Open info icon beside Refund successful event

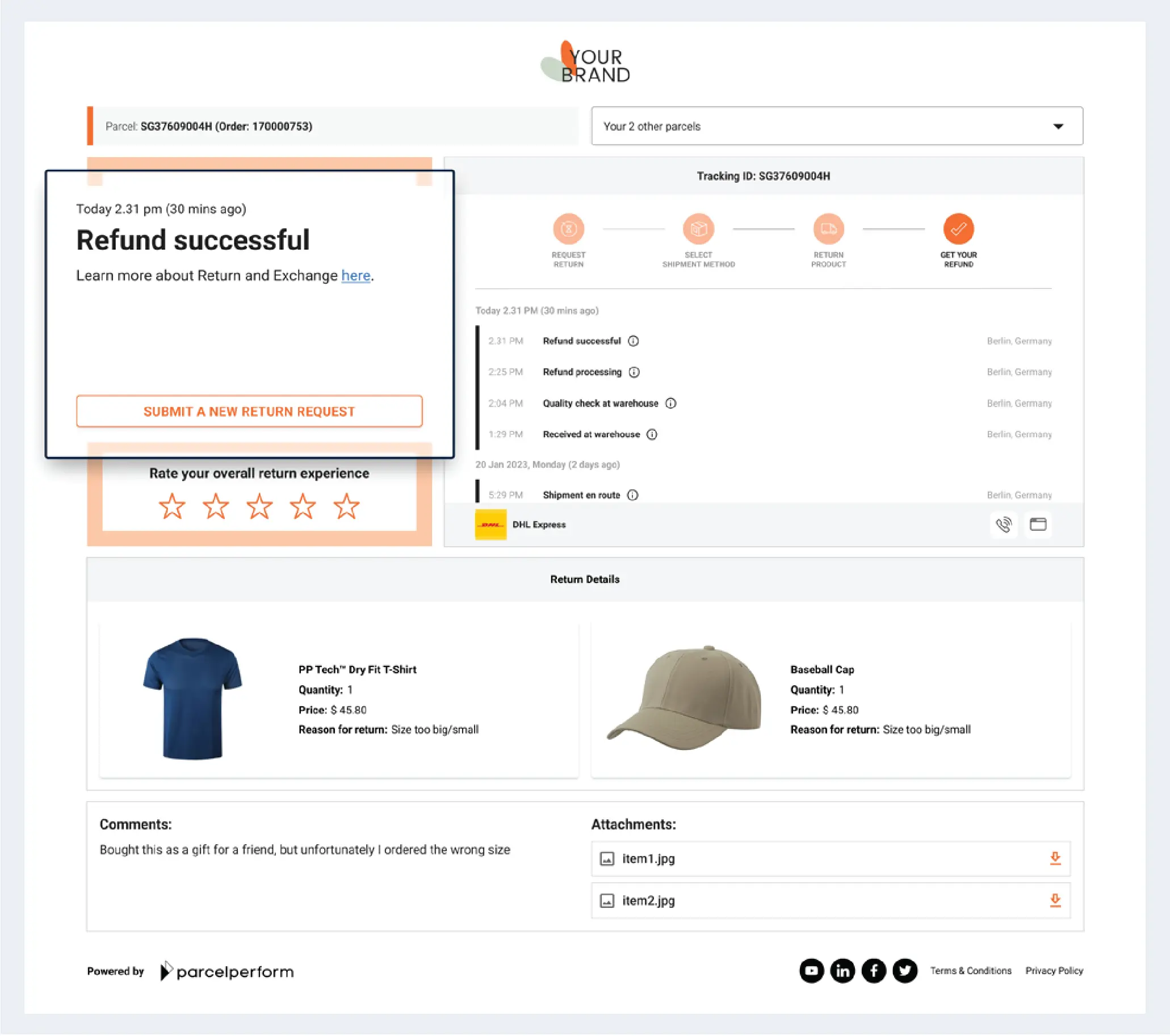pos(633,341)
